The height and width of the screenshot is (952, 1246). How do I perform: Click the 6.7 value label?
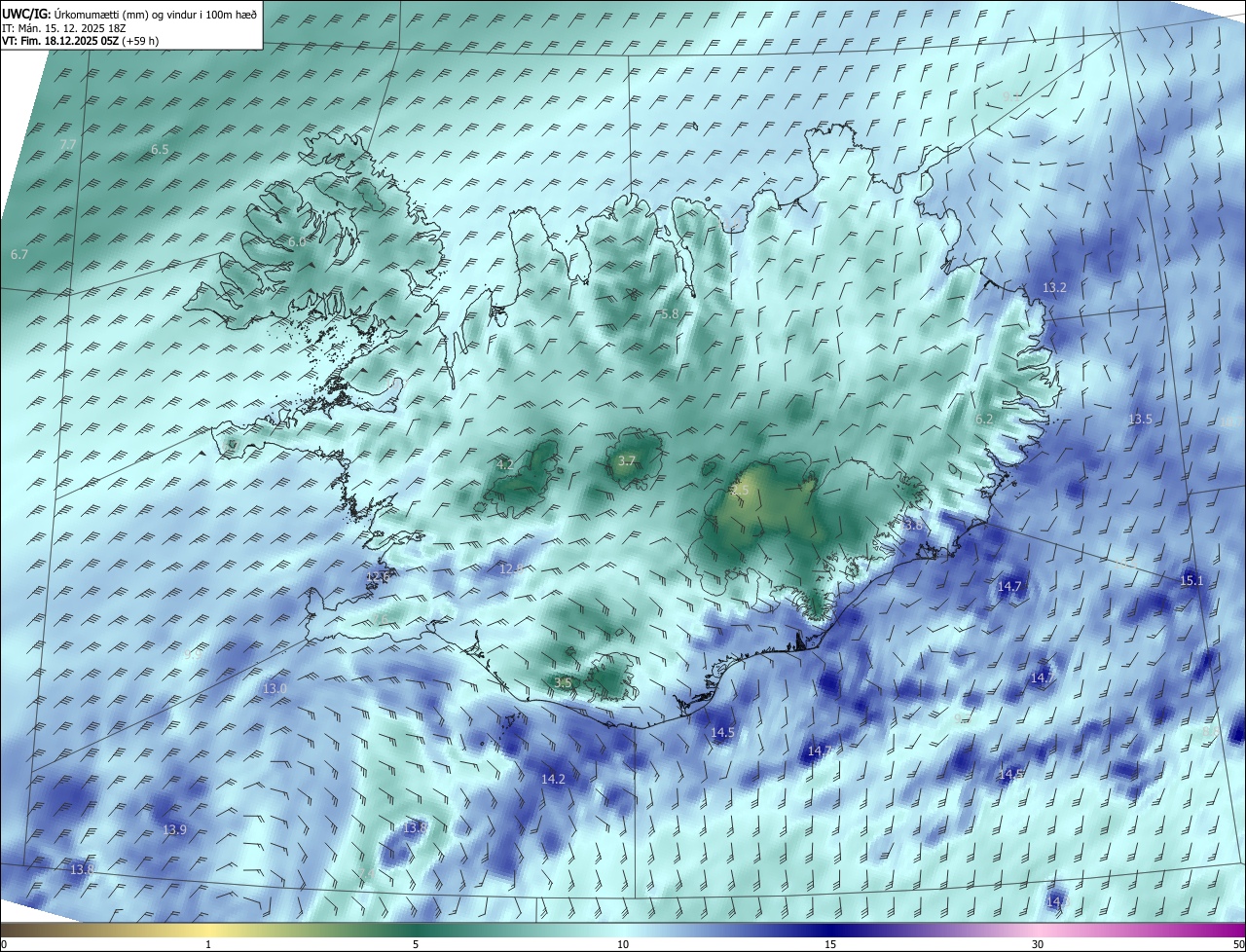19,254
